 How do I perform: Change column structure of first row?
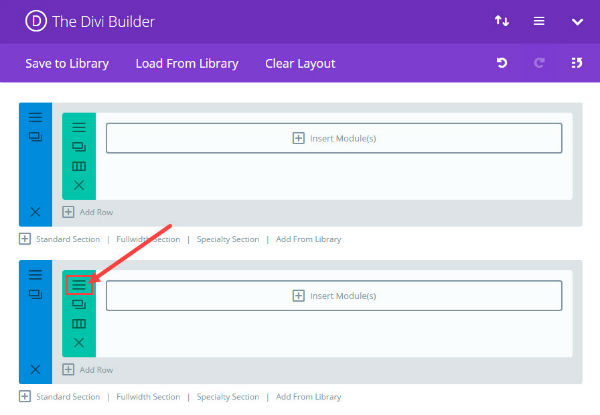pos(79,166)
